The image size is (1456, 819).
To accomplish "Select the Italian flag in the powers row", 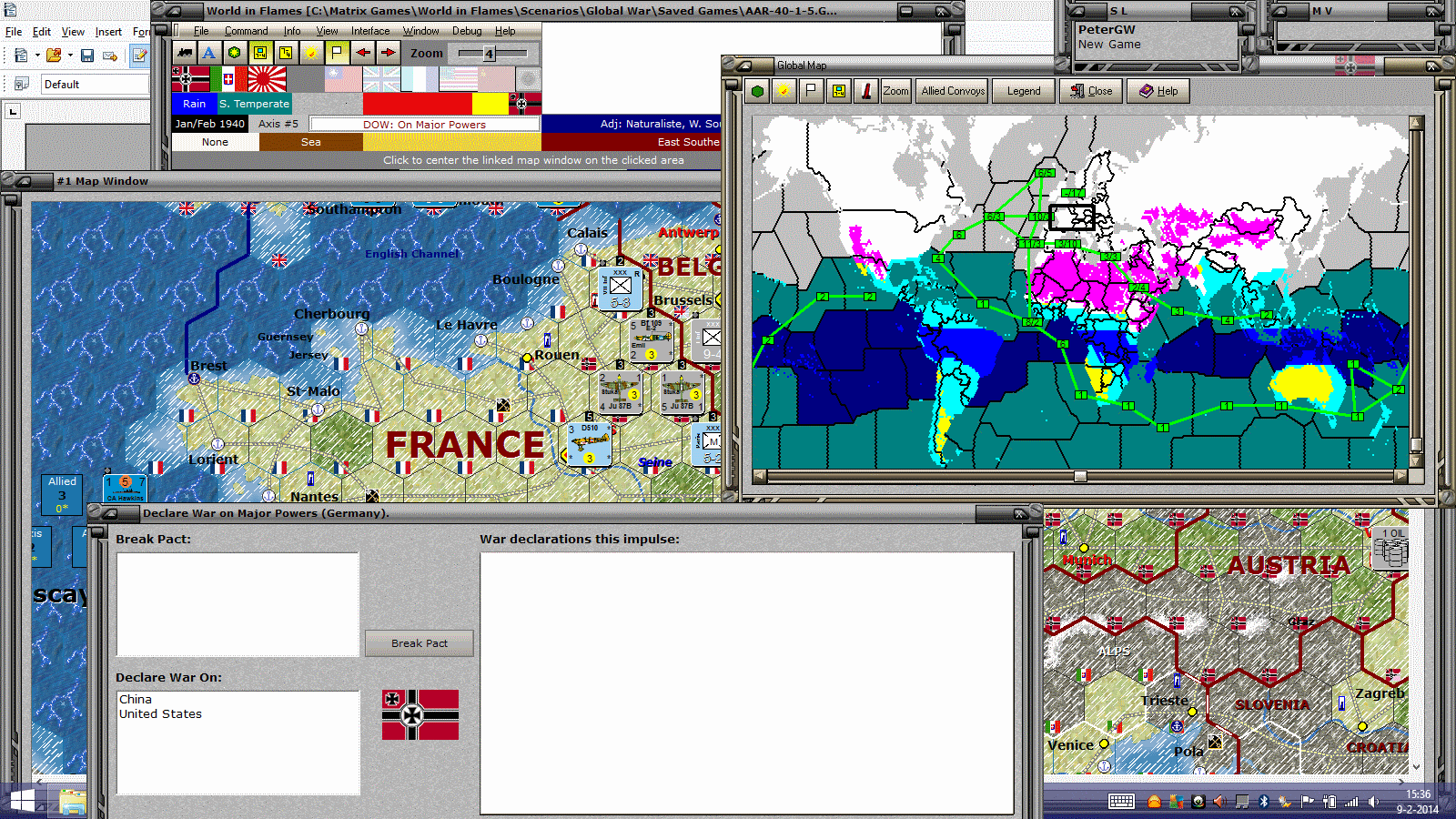I will (228, 79).
